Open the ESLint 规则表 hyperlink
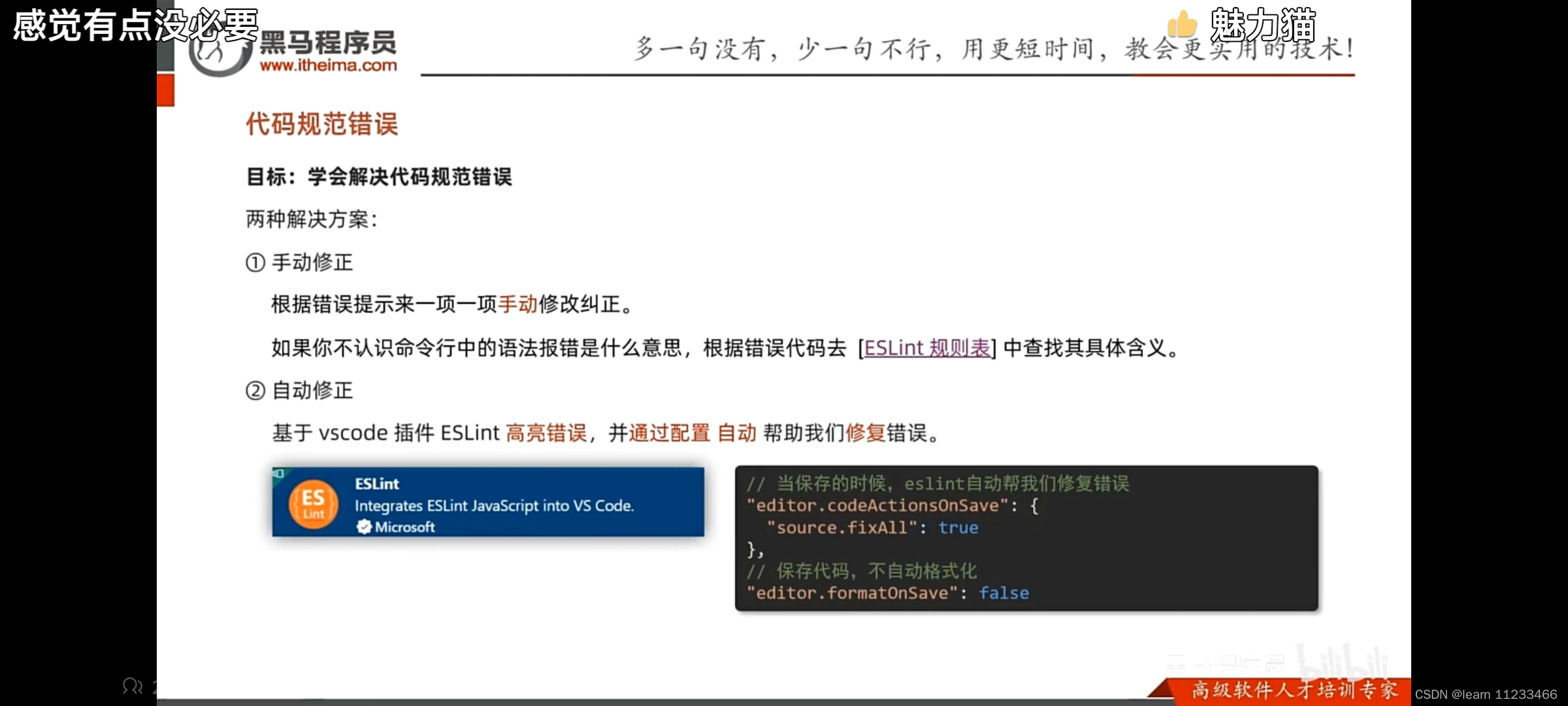Screen dimensions: 1568x706 [927, 348]
